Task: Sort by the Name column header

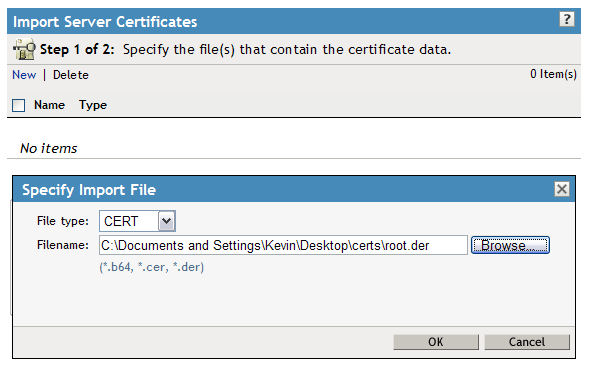Action: [x=49, y=105]
